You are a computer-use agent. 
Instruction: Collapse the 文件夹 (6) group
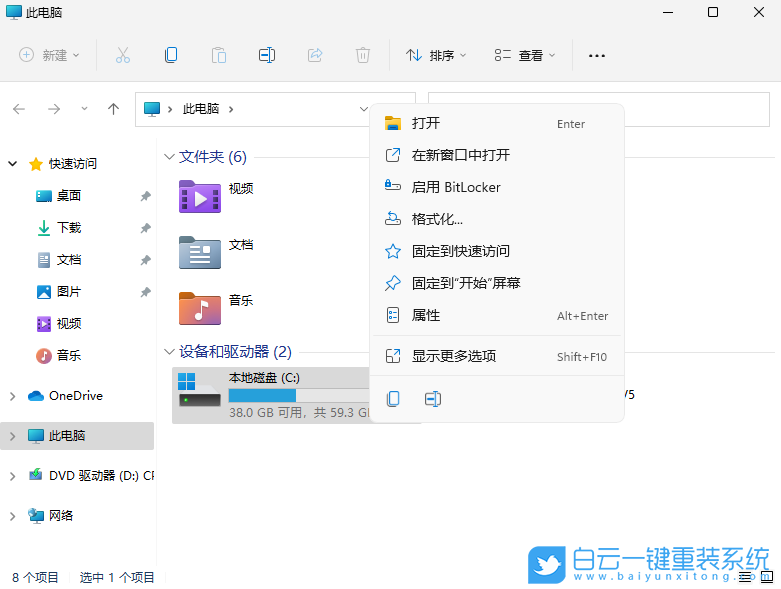pos(169,157)
